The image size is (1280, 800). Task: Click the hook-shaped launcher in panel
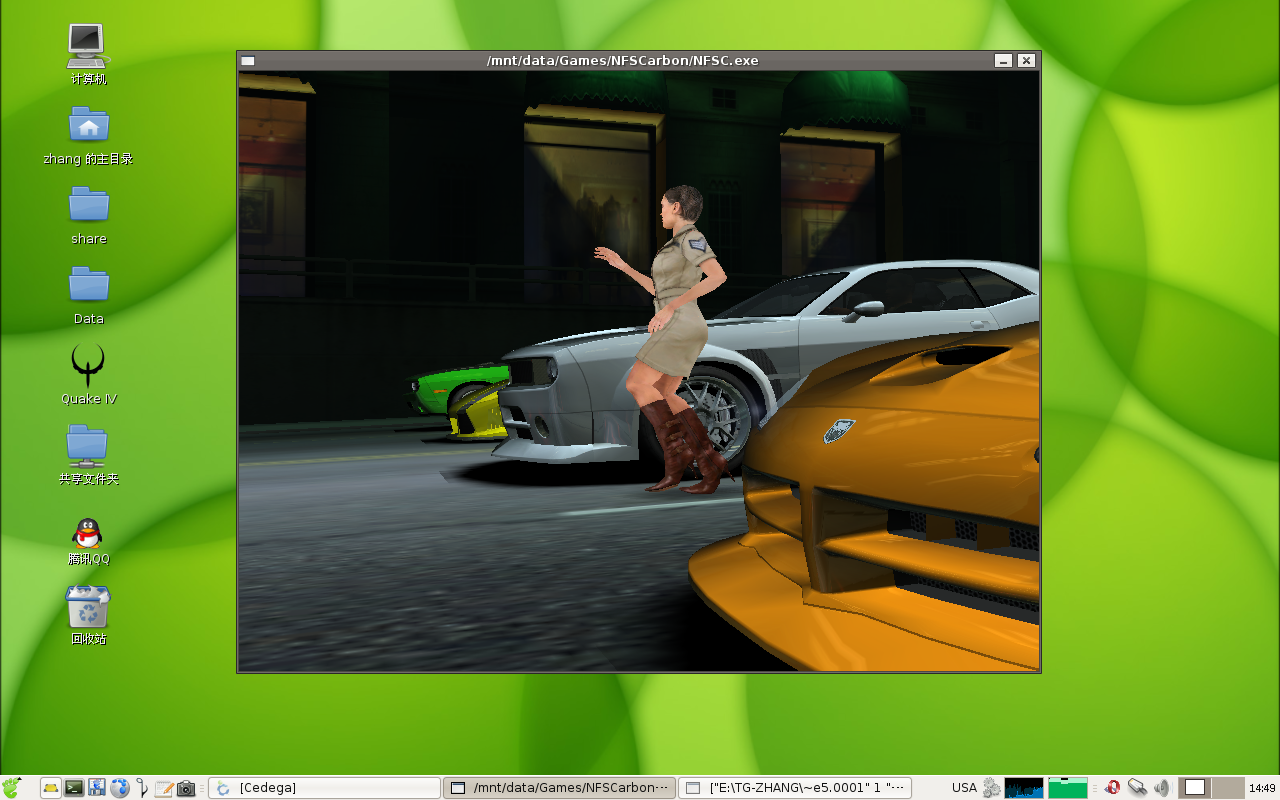(x=142, y=788)
